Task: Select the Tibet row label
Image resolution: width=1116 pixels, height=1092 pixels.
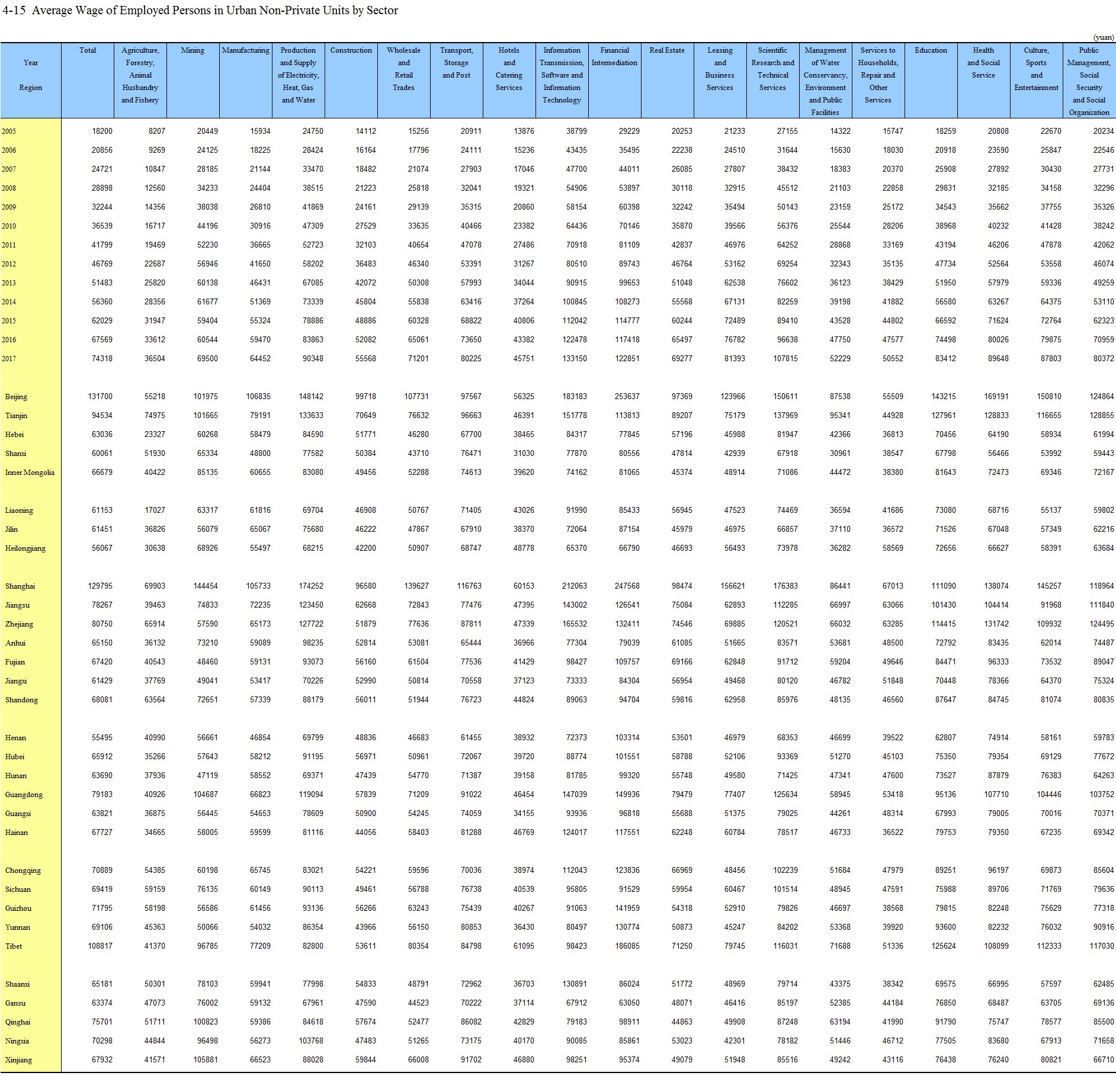Action: point(14,946)
